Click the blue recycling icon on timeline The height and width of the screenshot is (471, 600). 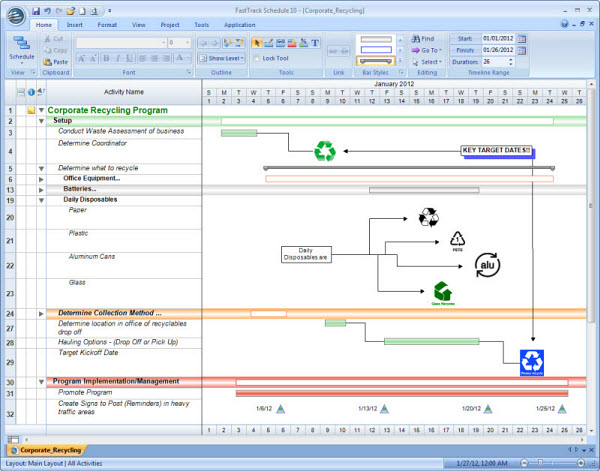[531, 362]
